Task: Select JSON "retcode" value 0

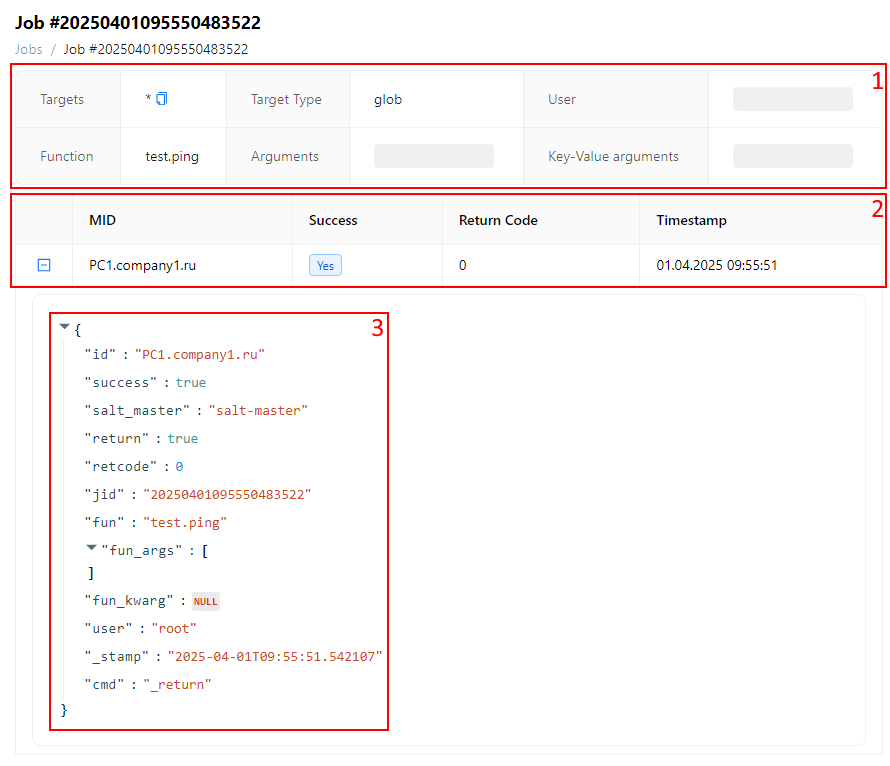Action: point(179,466)
